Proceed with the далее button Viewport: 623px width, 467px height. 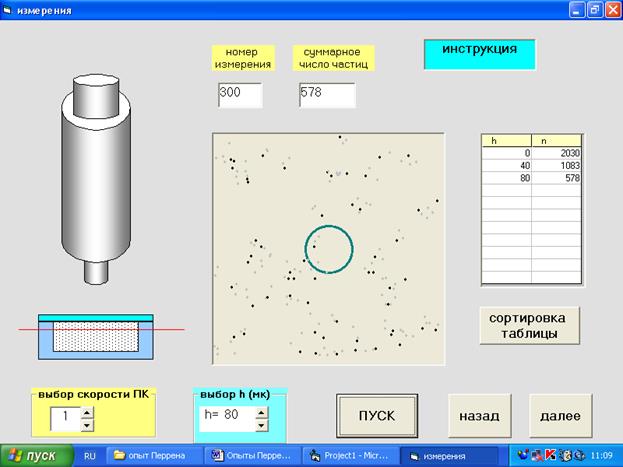[560, 416]
